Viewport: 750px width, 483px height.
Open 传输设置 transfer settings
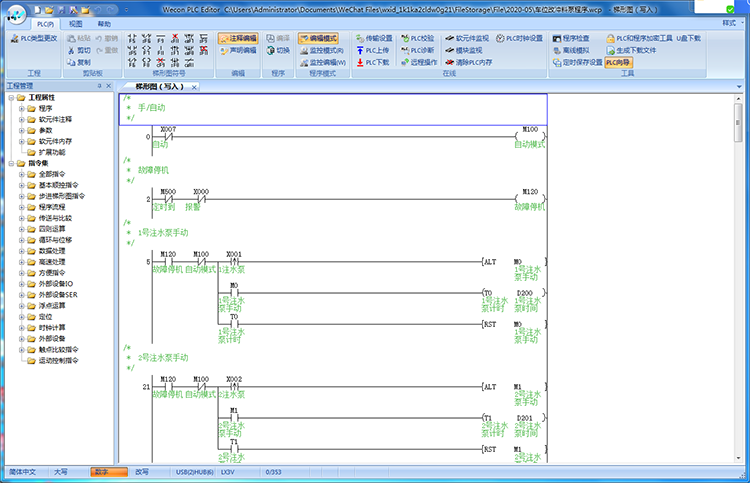pyautogui.click(x=374, y=38)
